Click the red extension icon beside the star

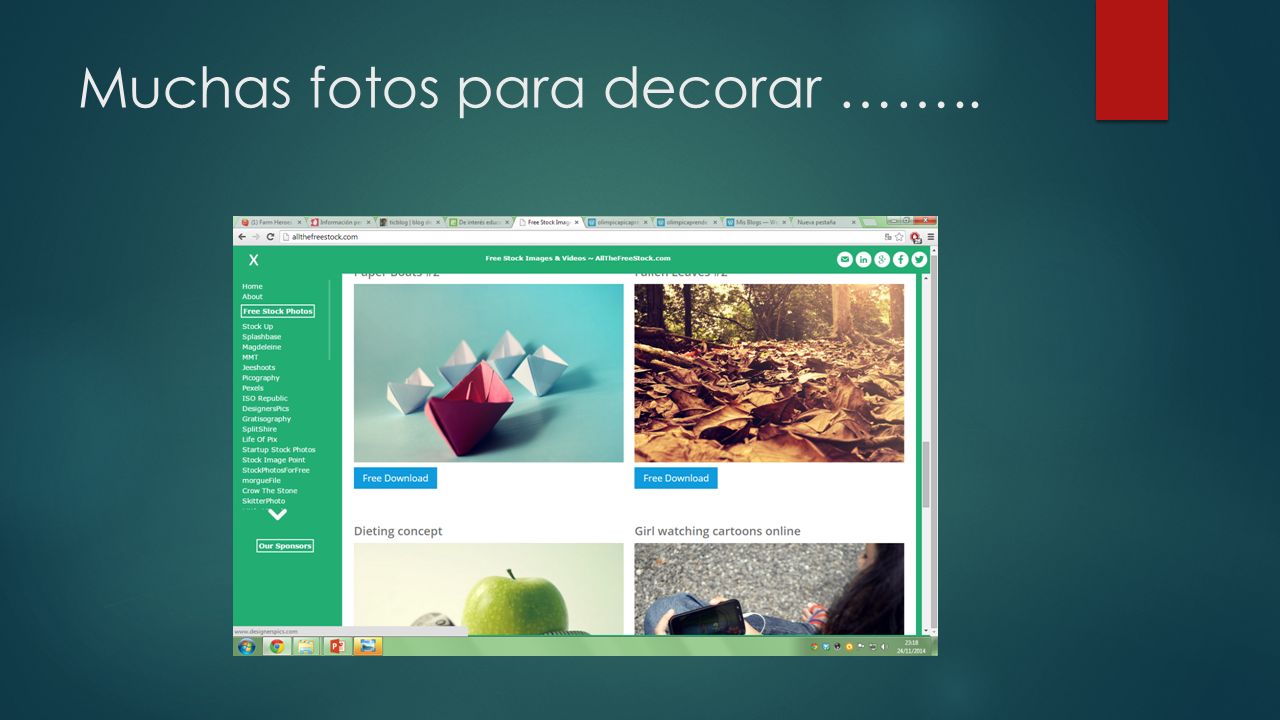tap(915, 237)
